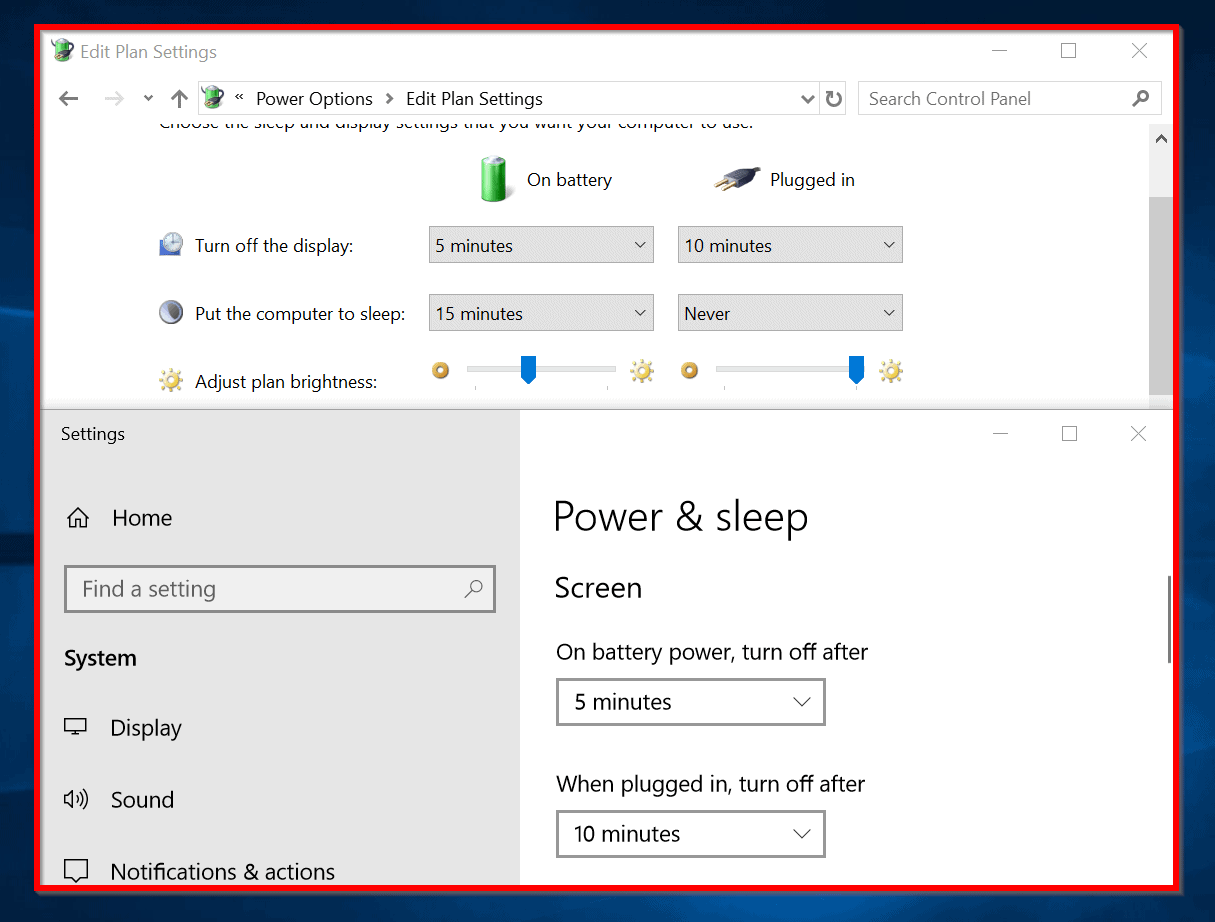
Task: Select Power Options in the breadcrumb path
Action: (x=314, y=98)
